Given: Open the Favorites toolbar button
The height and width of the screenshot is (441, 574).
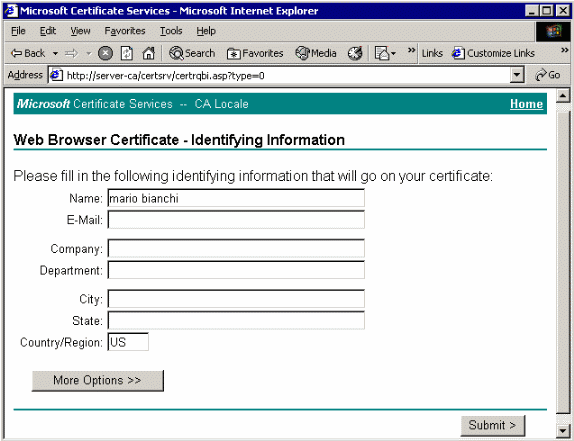Looking at the screenshot, I should coord(255,53).
